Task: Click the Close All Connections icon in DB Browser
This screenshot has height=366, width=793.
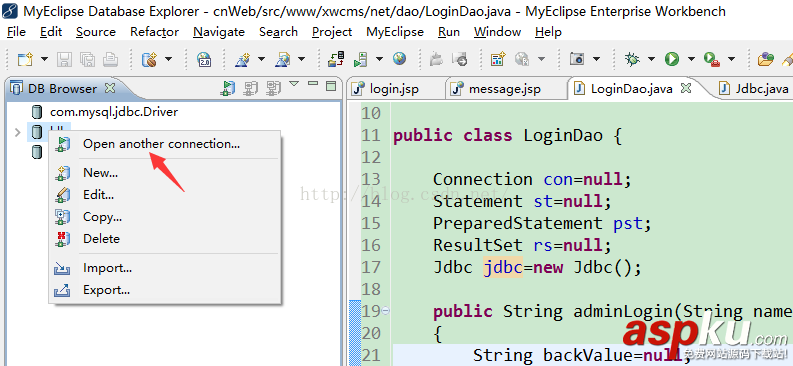Action: coord(273,88)
